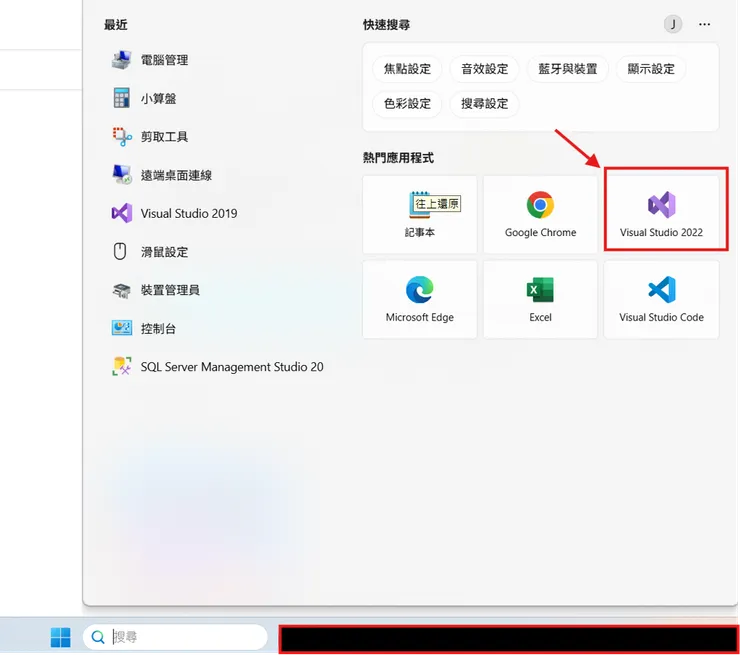Screen dimensions: 740x655
Task: Open the J user account avatar
Action: (673, 24)
